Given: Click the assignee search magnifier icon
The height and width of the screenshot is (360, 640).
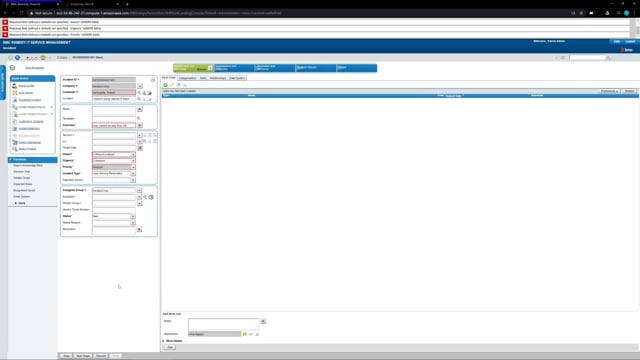Looking at the screenshot, I should pos(145,197).
